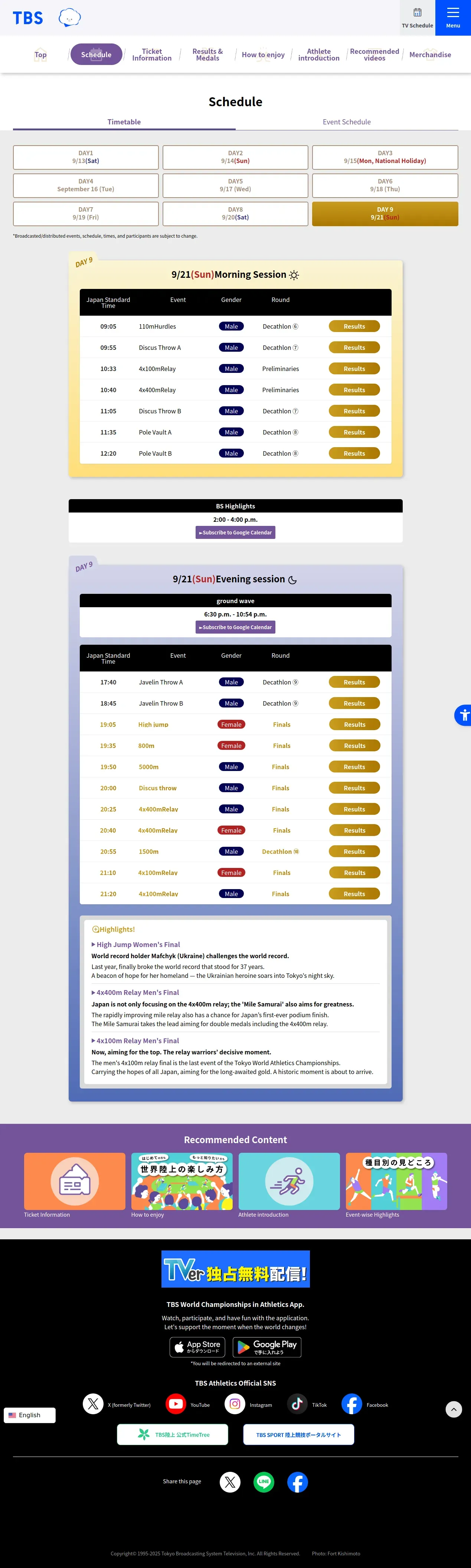View Results for 19:05 High jump
Screen dimensions: 471x1568
pyautogui.click(x=354, y=724)
